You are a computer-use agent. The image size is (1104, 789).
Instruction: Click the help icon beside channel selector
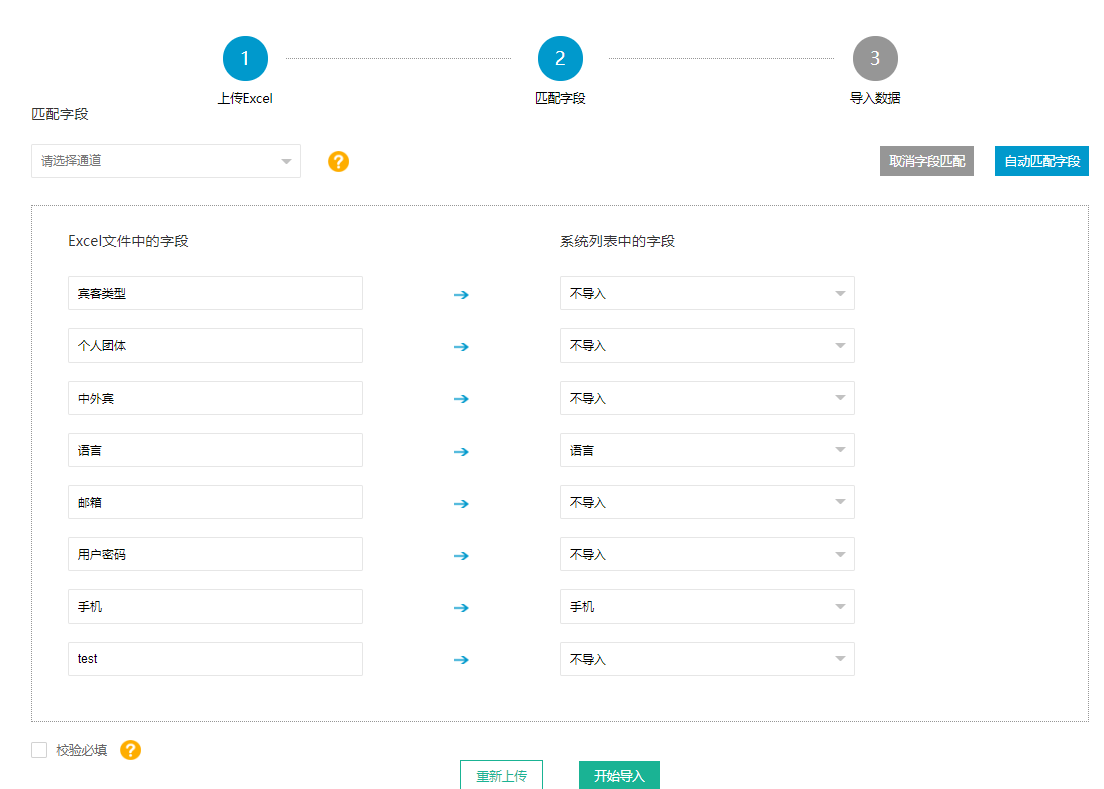coord(339,161)
